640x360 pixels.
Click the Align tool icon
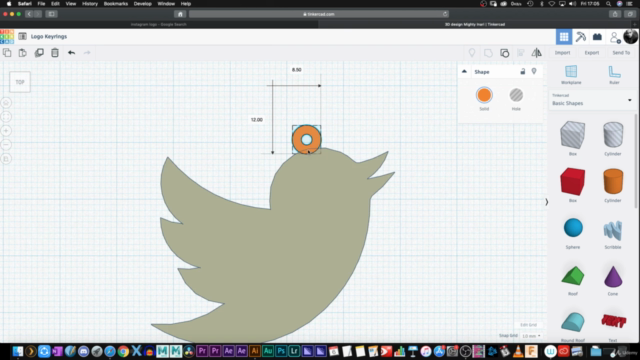coord(521,53)
